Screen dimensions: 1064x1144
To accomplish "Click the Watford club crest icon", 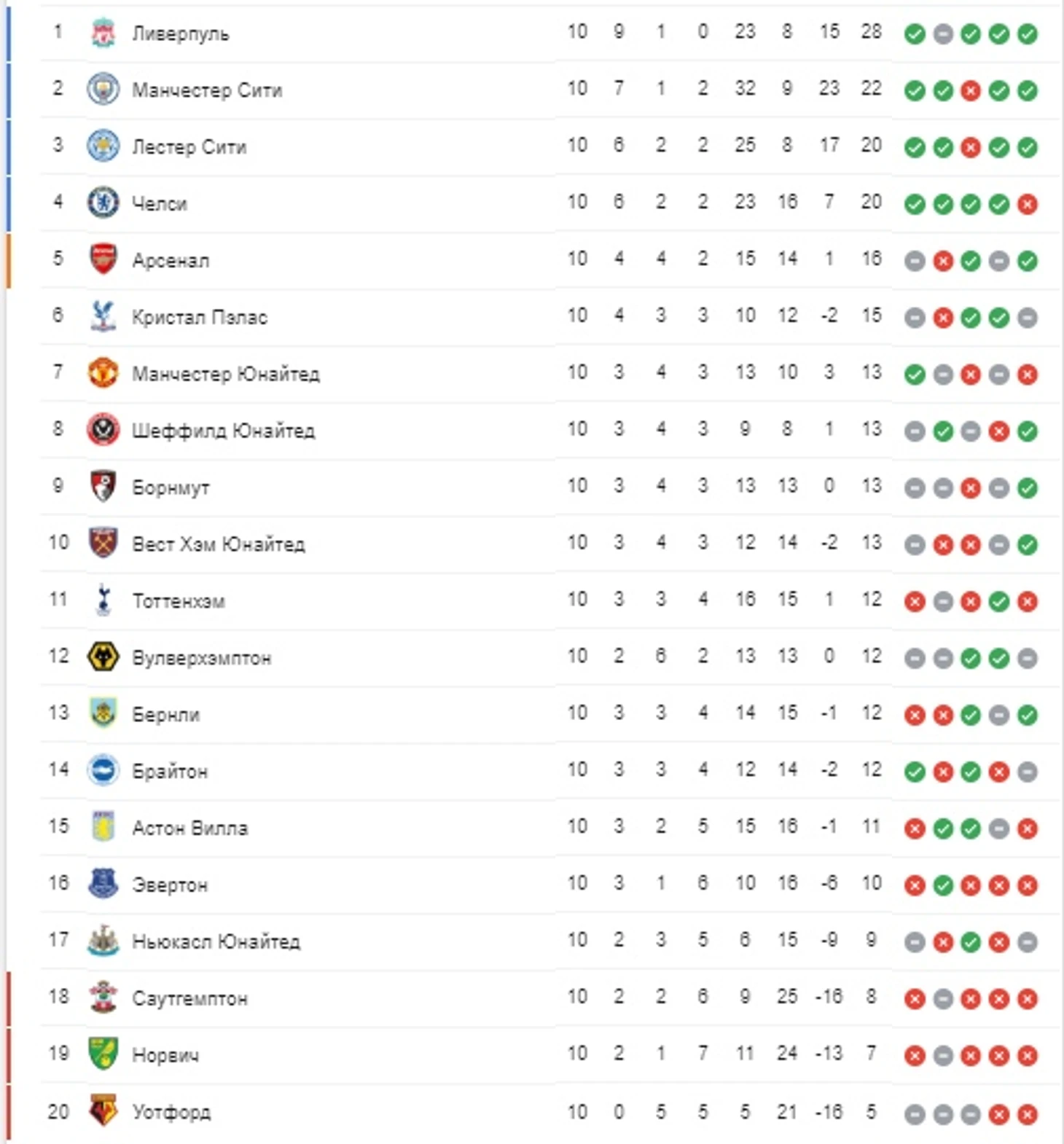I will (103, 1111).
